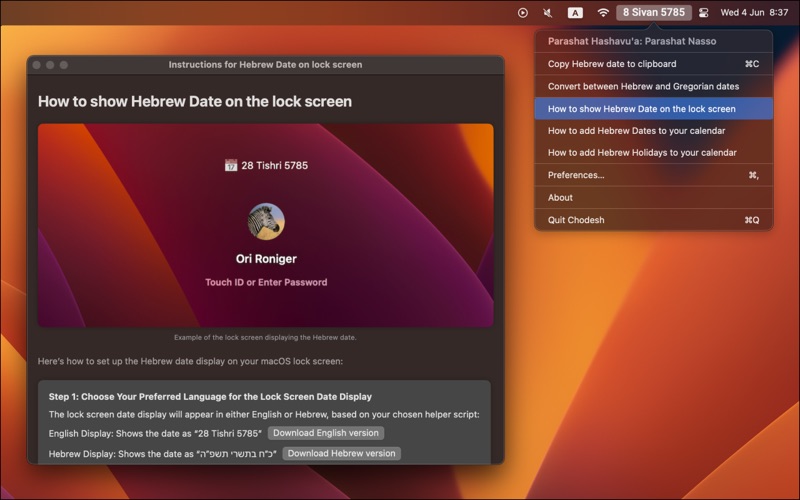Click the 'English Display: Shows the date as' line
Viewport: 800px width, 500px height.
[155, 434]
